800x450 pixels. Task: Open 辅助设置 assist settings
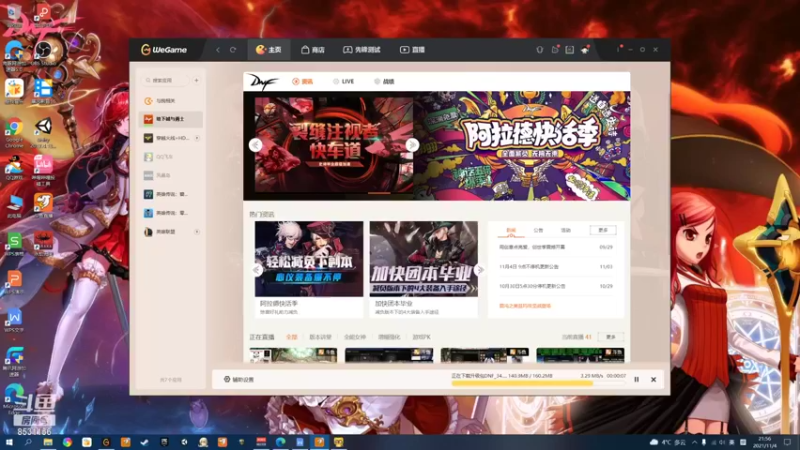click(x=239, y=380)
